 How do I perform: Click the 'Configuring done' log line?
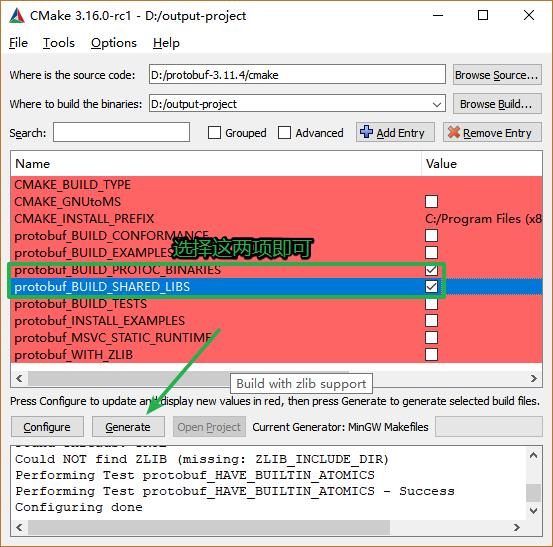click(x=79, y=508)
